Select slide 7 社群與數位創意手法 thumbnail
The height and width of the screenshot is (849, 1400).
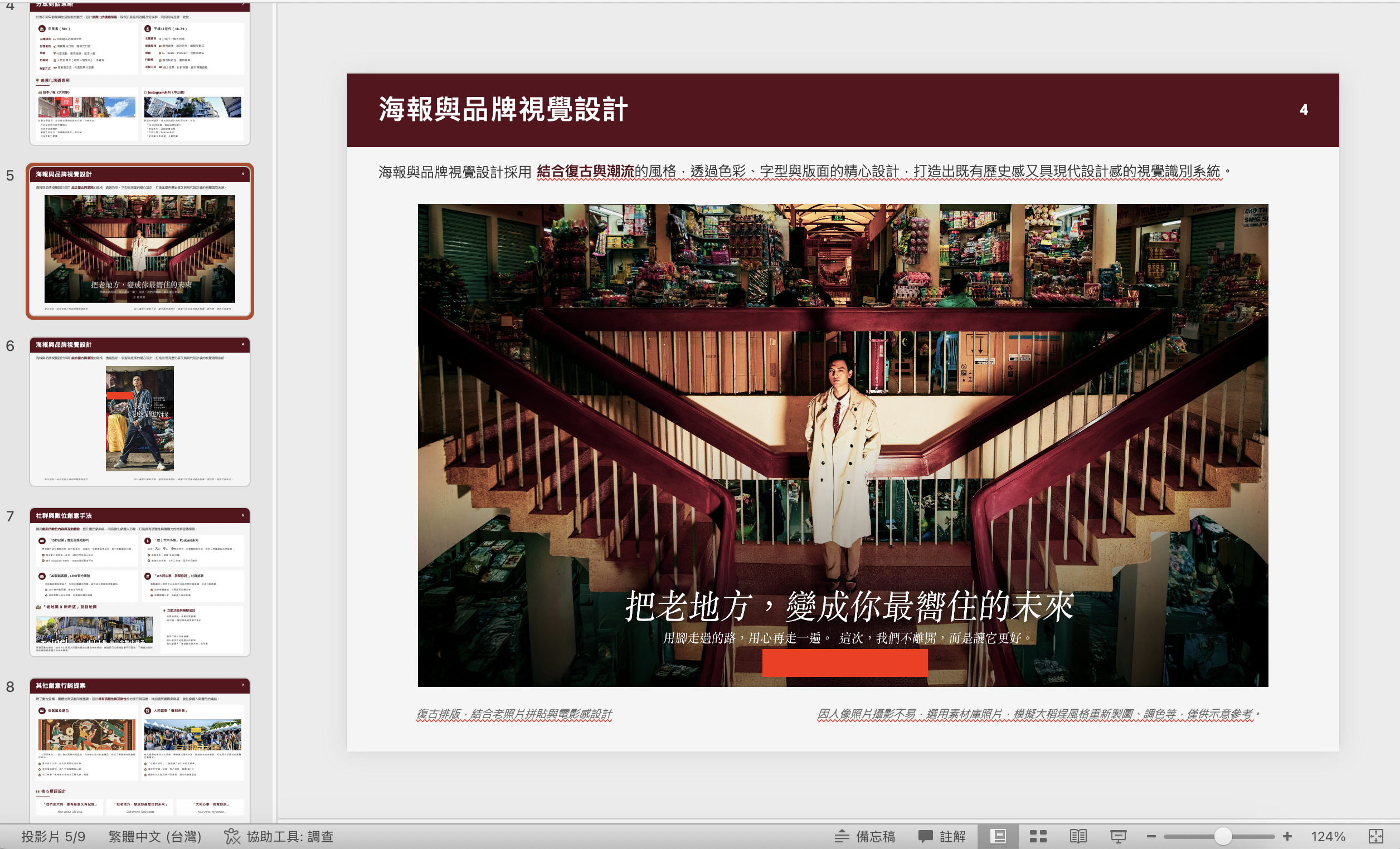click(140, 582)
